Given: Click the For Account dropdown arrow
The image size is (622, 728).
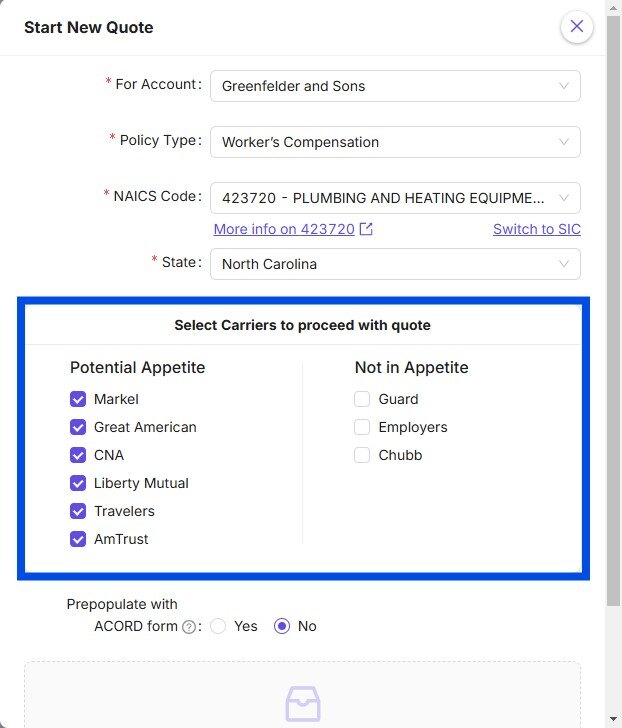Looking at the screenshot, I should tap(564, 86).
